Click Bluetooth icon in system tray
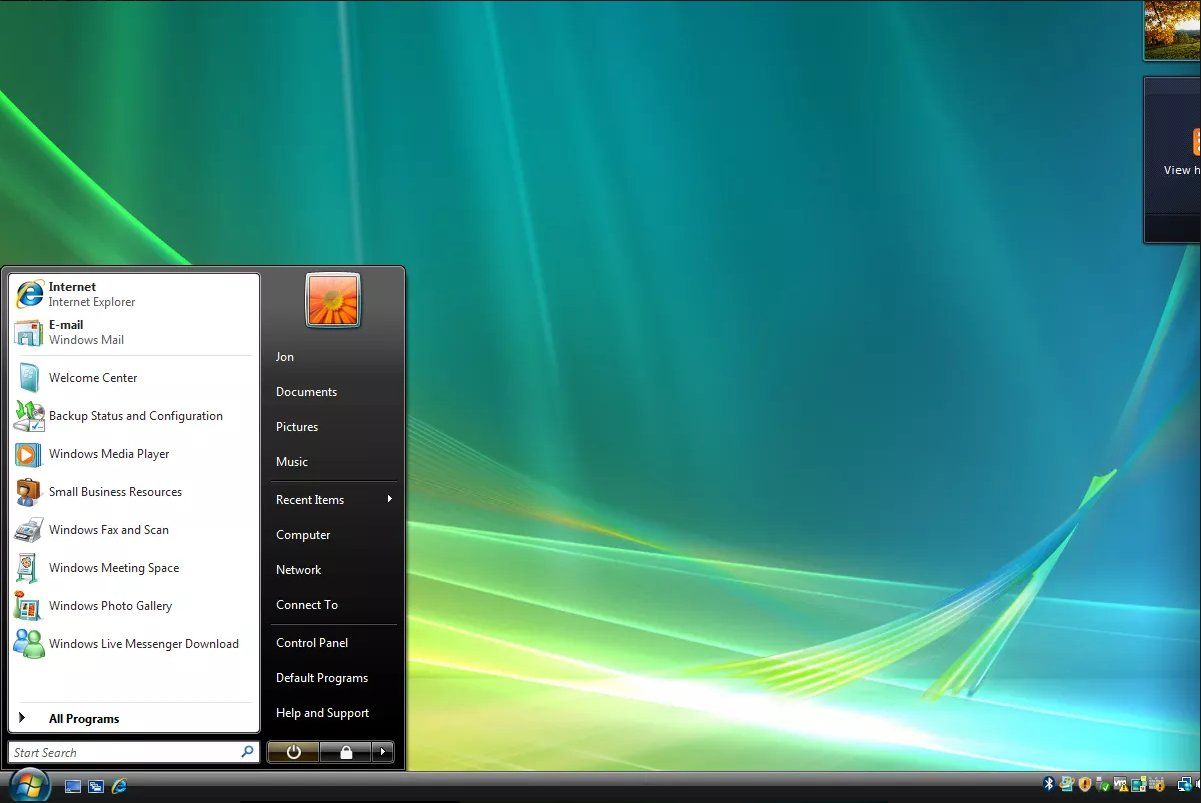This screenshot has width=1201, height=803. coord(1049,785)
